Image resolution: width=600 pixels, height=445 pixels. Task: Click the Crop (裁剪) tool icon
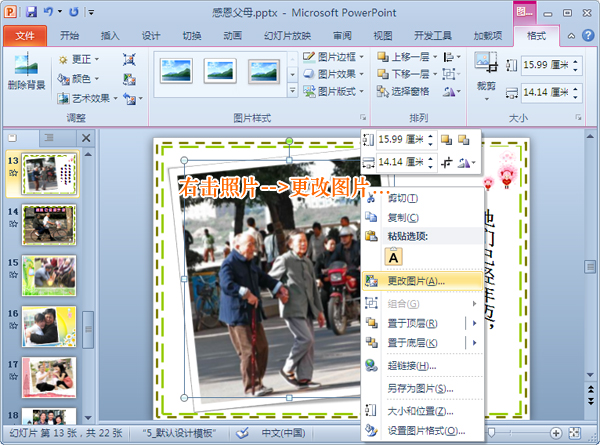[486, 62]
